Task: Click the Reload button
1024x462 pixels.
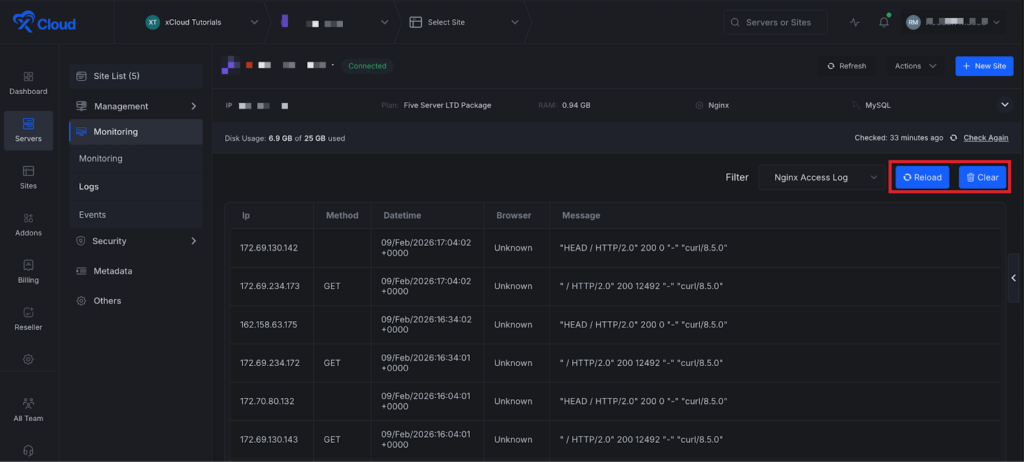Action: tap(922, 177)
